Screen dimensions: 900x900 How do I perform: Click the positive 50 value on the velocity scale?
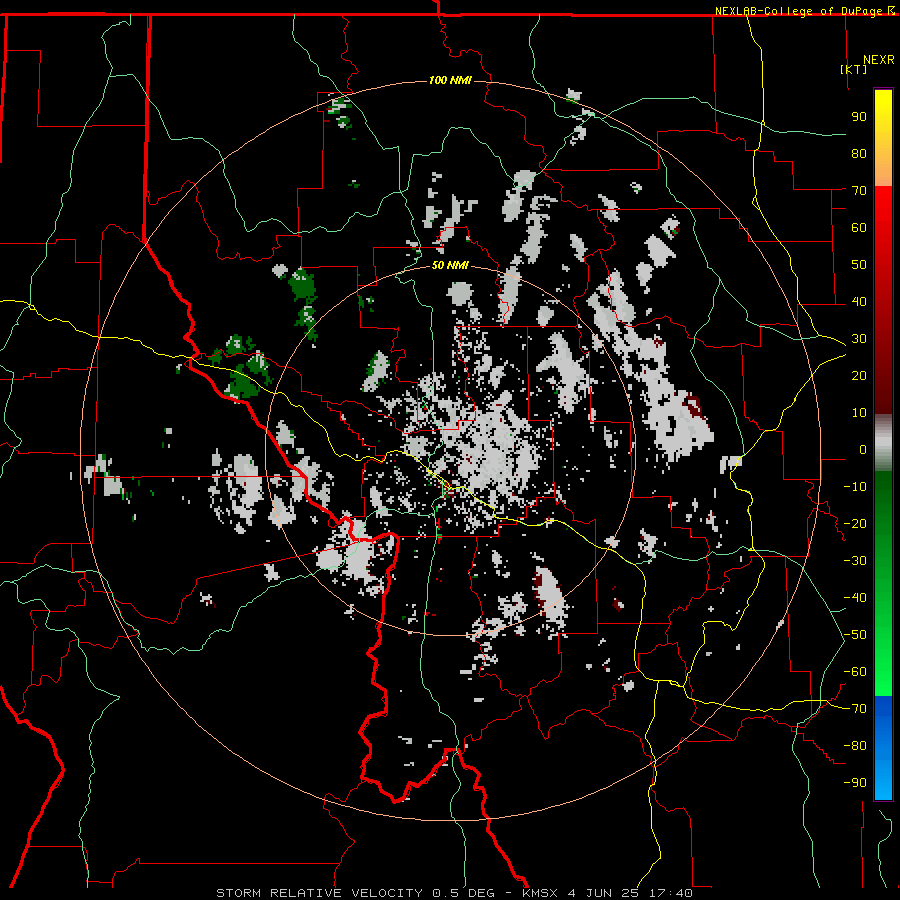click(859, 265)
